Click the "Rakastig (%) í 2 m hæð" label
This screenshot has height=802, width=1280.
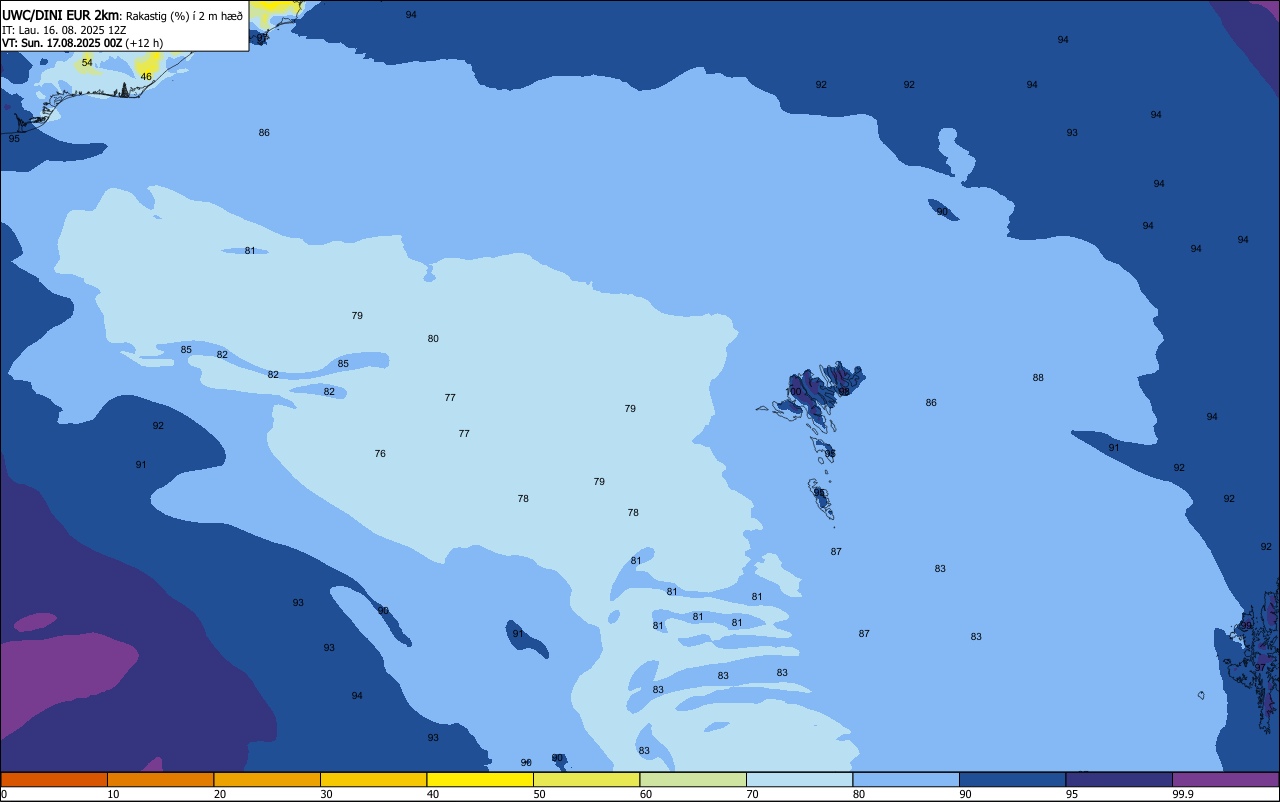184,16
